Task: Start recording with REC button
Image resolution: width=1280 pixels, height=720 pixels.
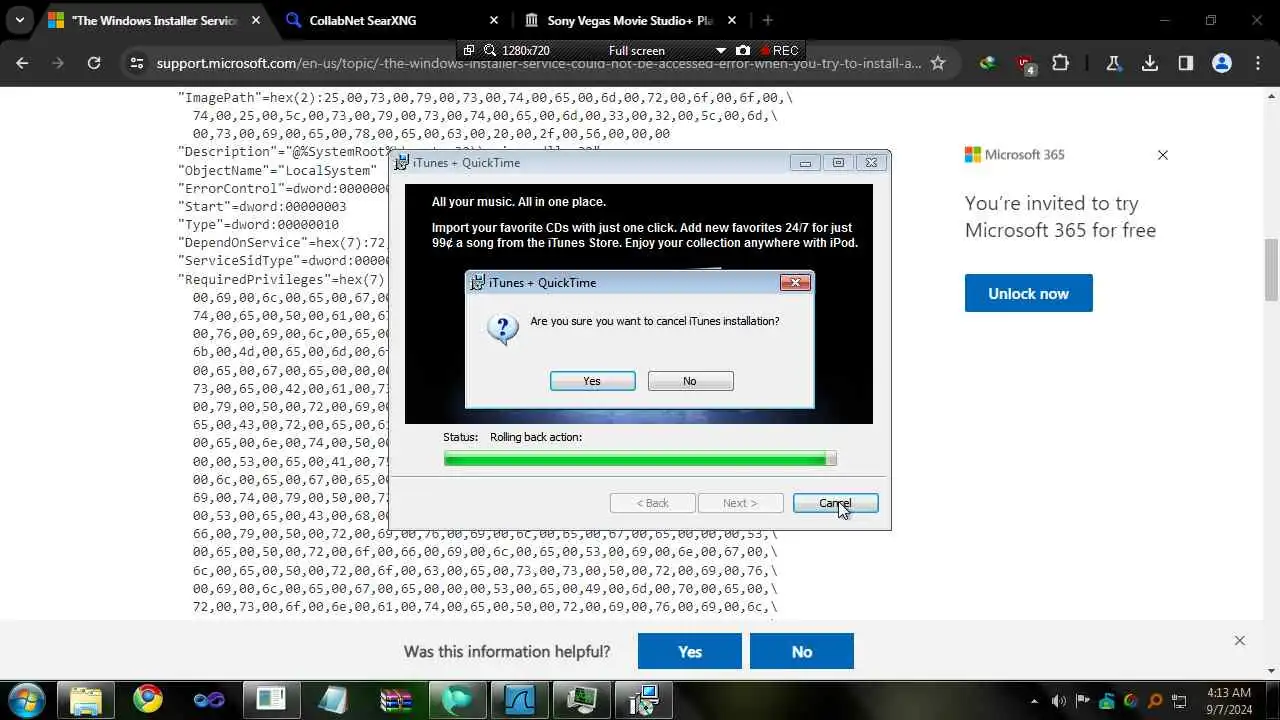Action: [x=779, y=50]
